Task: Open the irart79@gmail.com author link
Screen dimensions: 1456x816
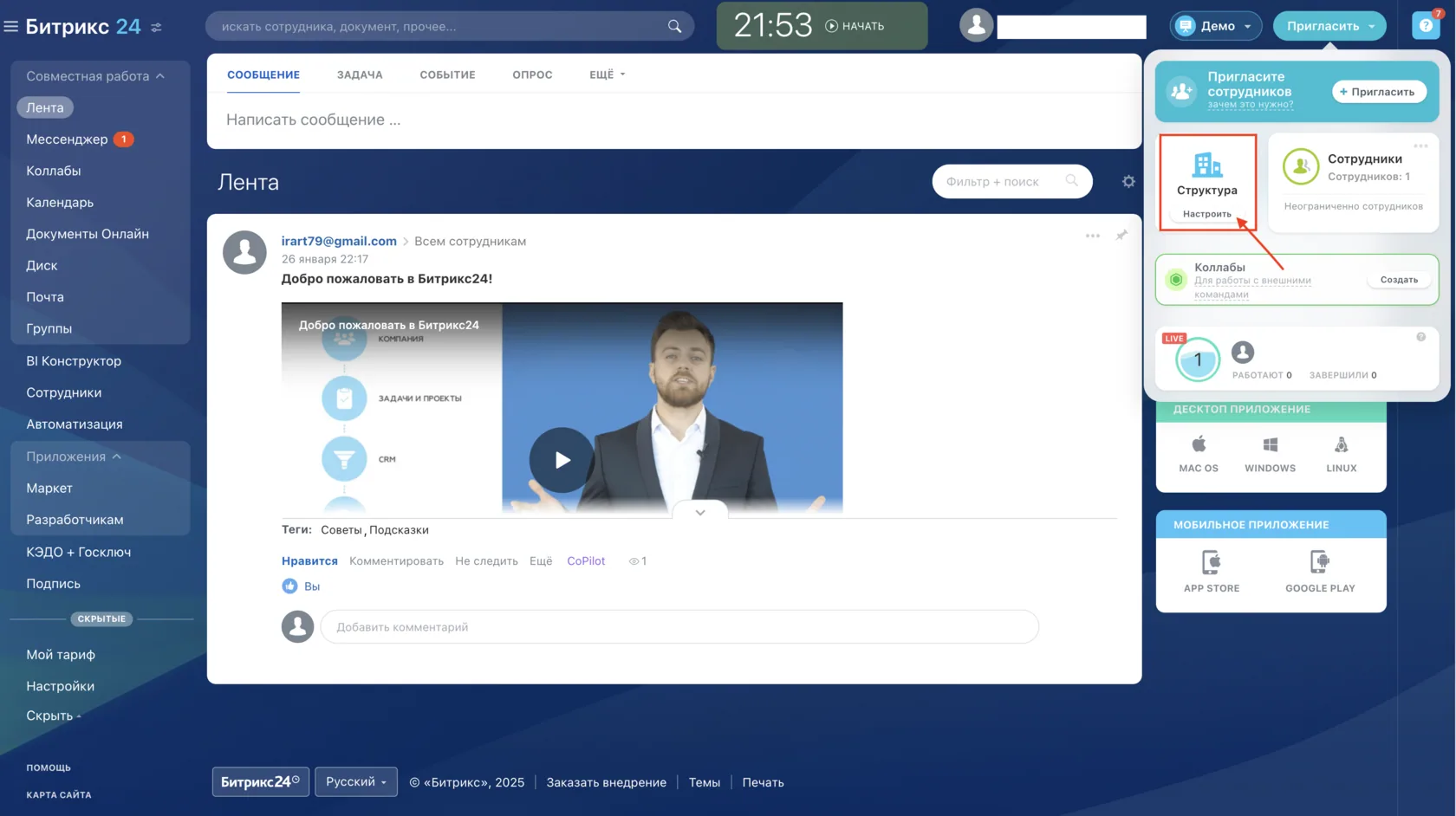Action: coord(339,241)
